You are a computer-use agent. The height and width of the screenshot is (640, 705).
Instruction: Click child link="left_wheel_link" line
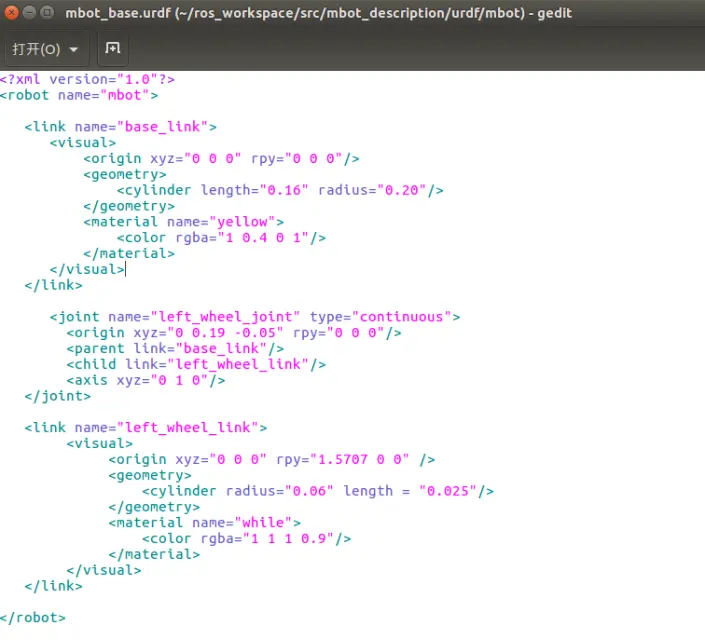click(x=196, y=364)
